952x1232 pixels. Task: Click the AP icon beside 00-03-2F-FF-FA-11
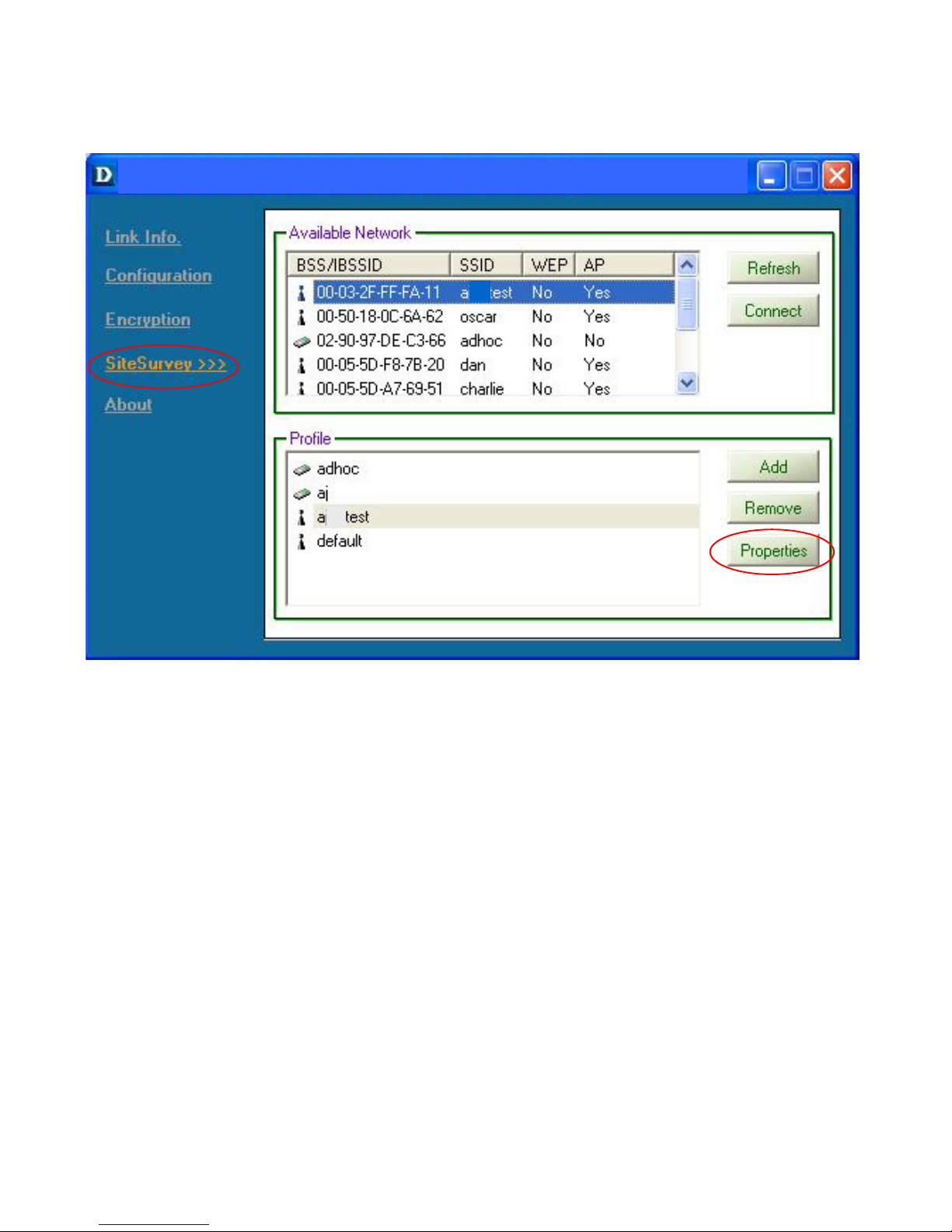[x=302, y=293]
